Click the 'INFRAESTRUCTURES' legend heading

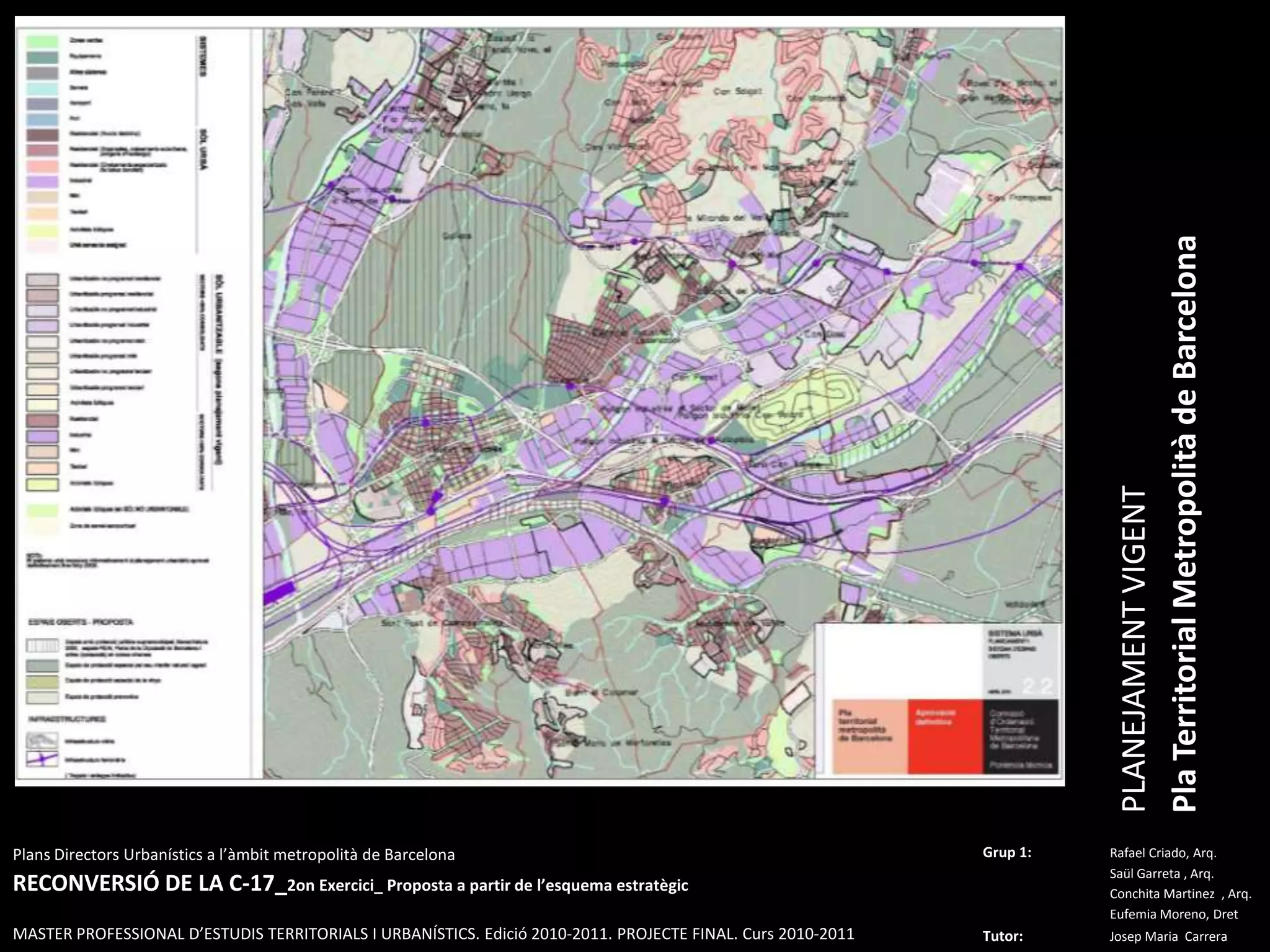tap(66, 720)
